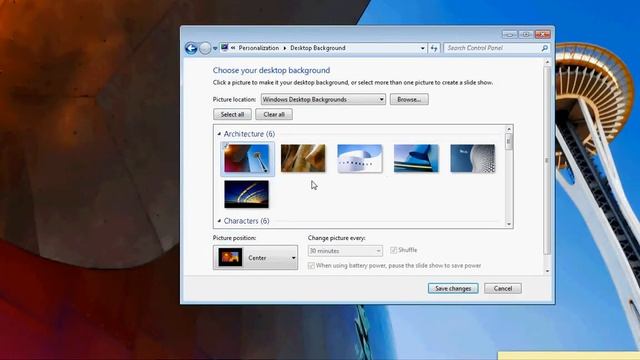This screenshot has width=640, height=360.
Task: Click the Choose your desktop background heading
Action: (271, 71)
